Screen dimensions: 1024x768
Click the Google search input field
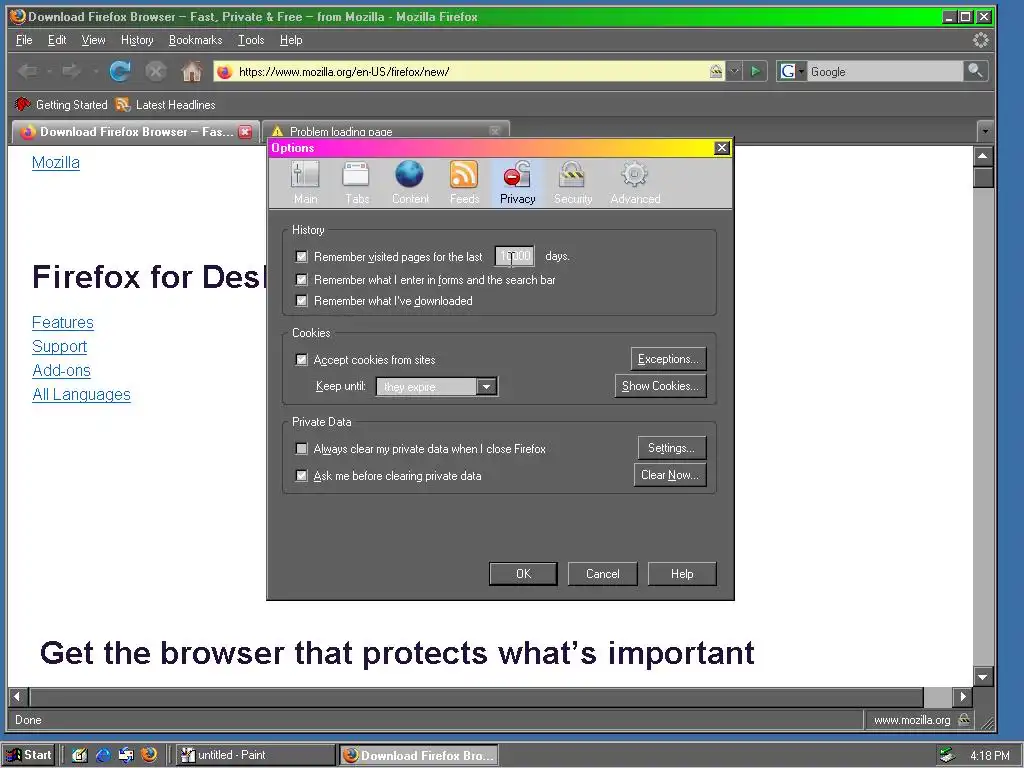coord(885,71)
